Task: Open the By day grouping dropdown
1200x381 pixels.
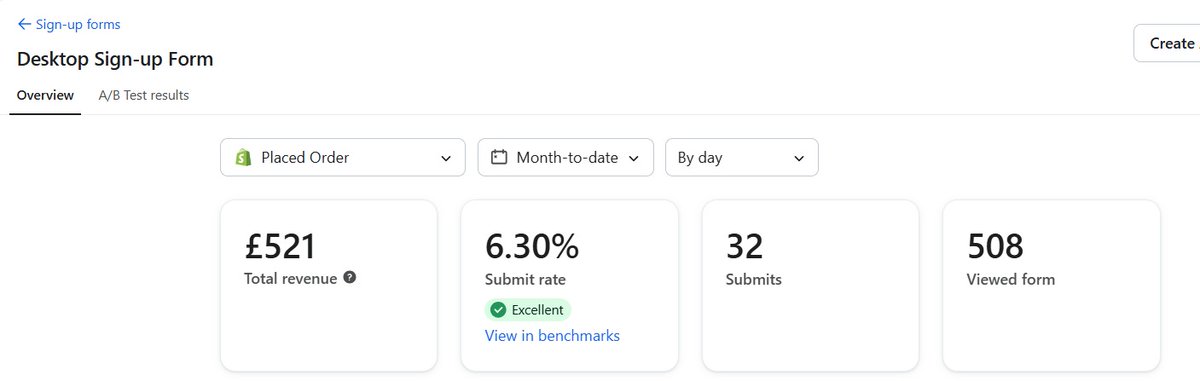Action: click(x=742, y=157)
